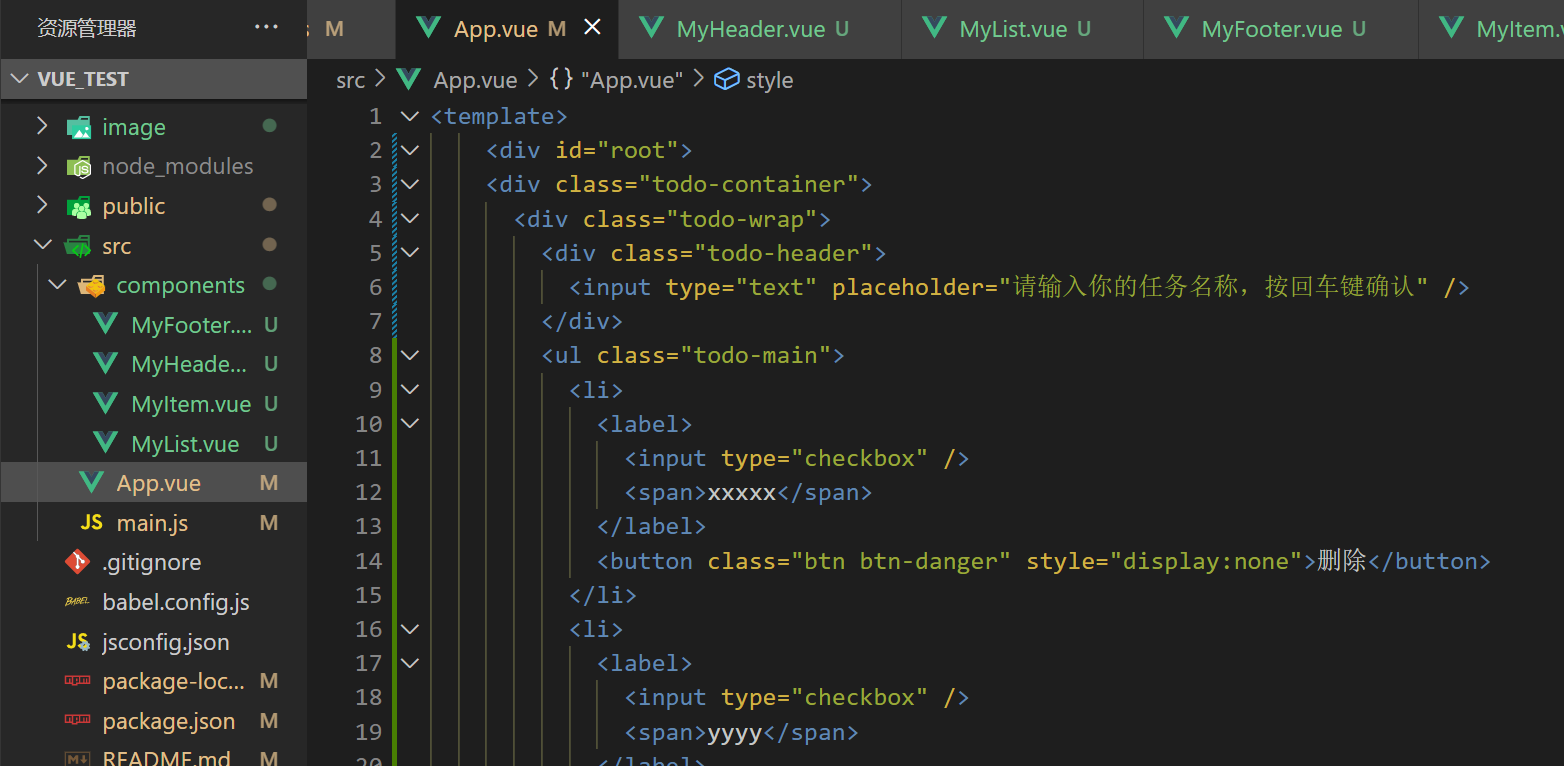Click the braces icon before "App.vue" breadcrumb
The image size is (1564, 766).
[x=561, y=79]
